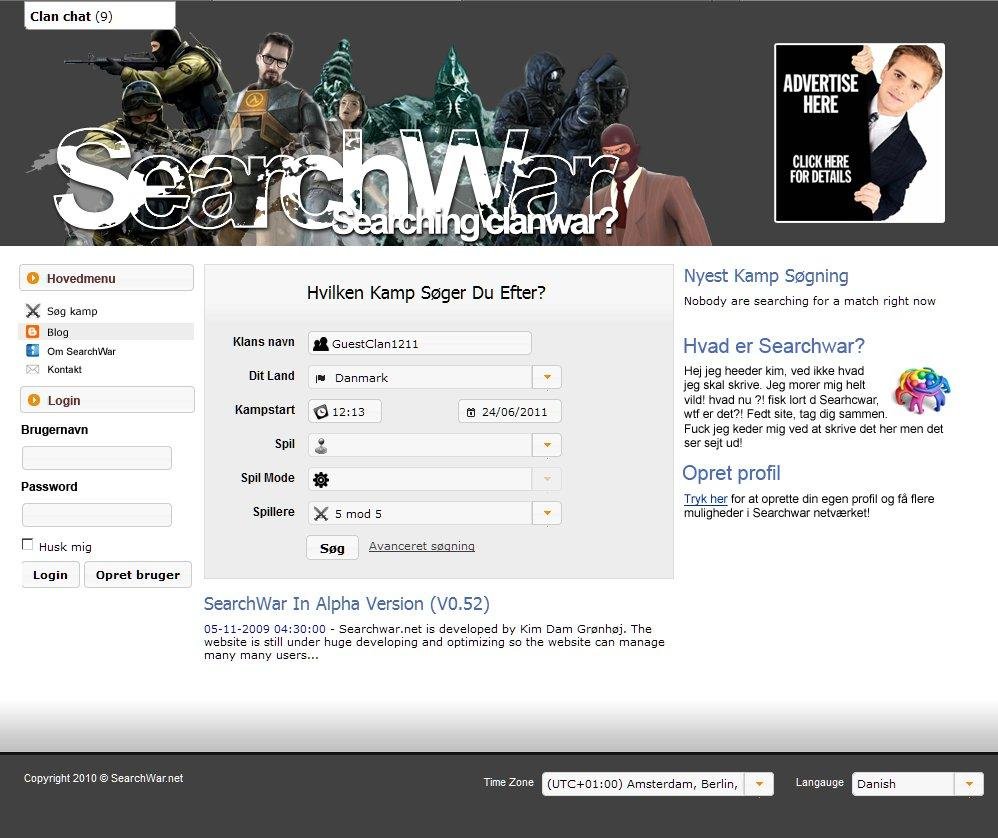Image resolution: width=998 pixels, height=838 pixels.
Task: Click the joystick icon in the Spil field
Action: point(321,444)
